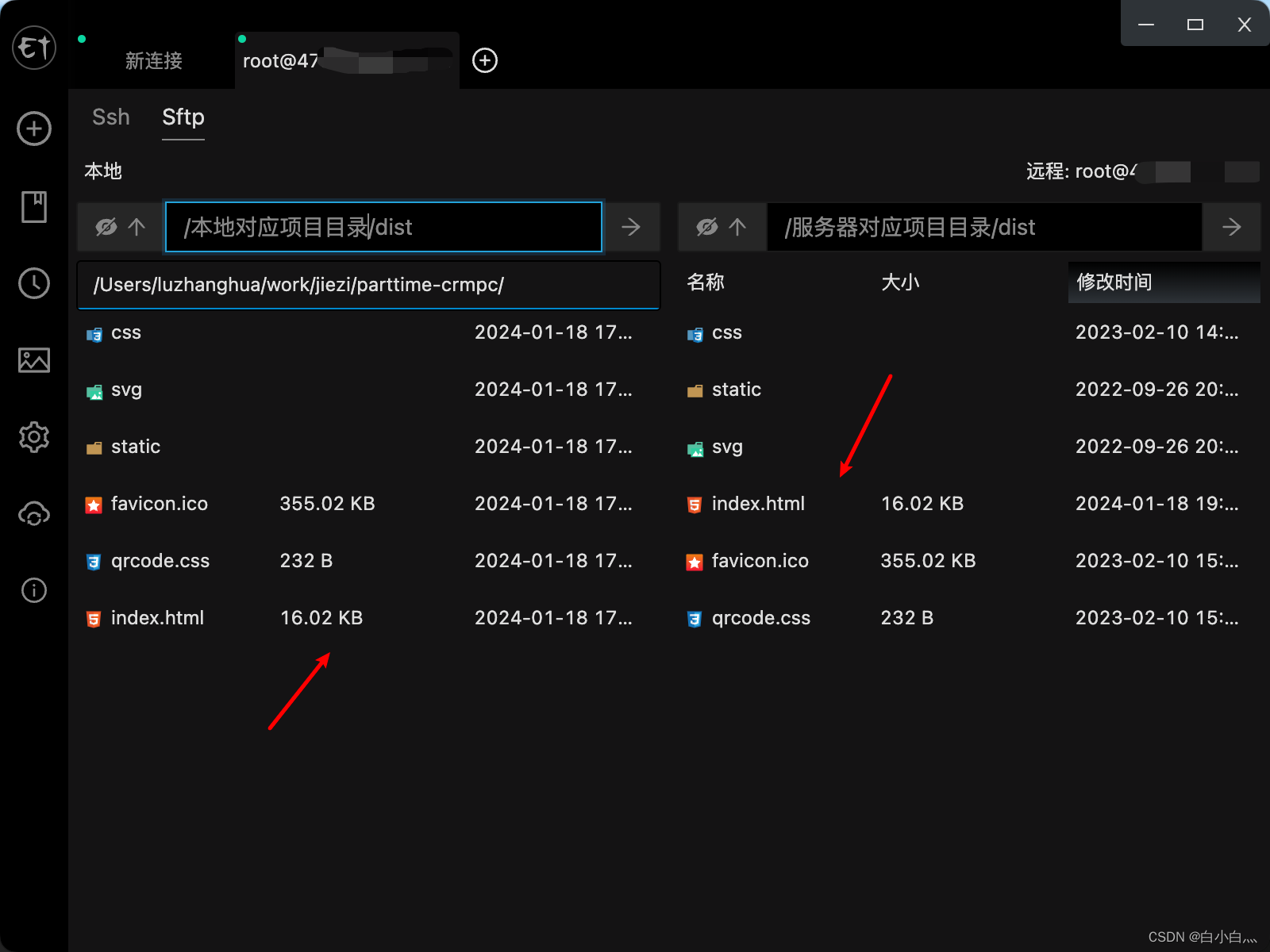Screen dimensions: 1270x952
Task: Open the about info icon
Action: coord(34,590)
